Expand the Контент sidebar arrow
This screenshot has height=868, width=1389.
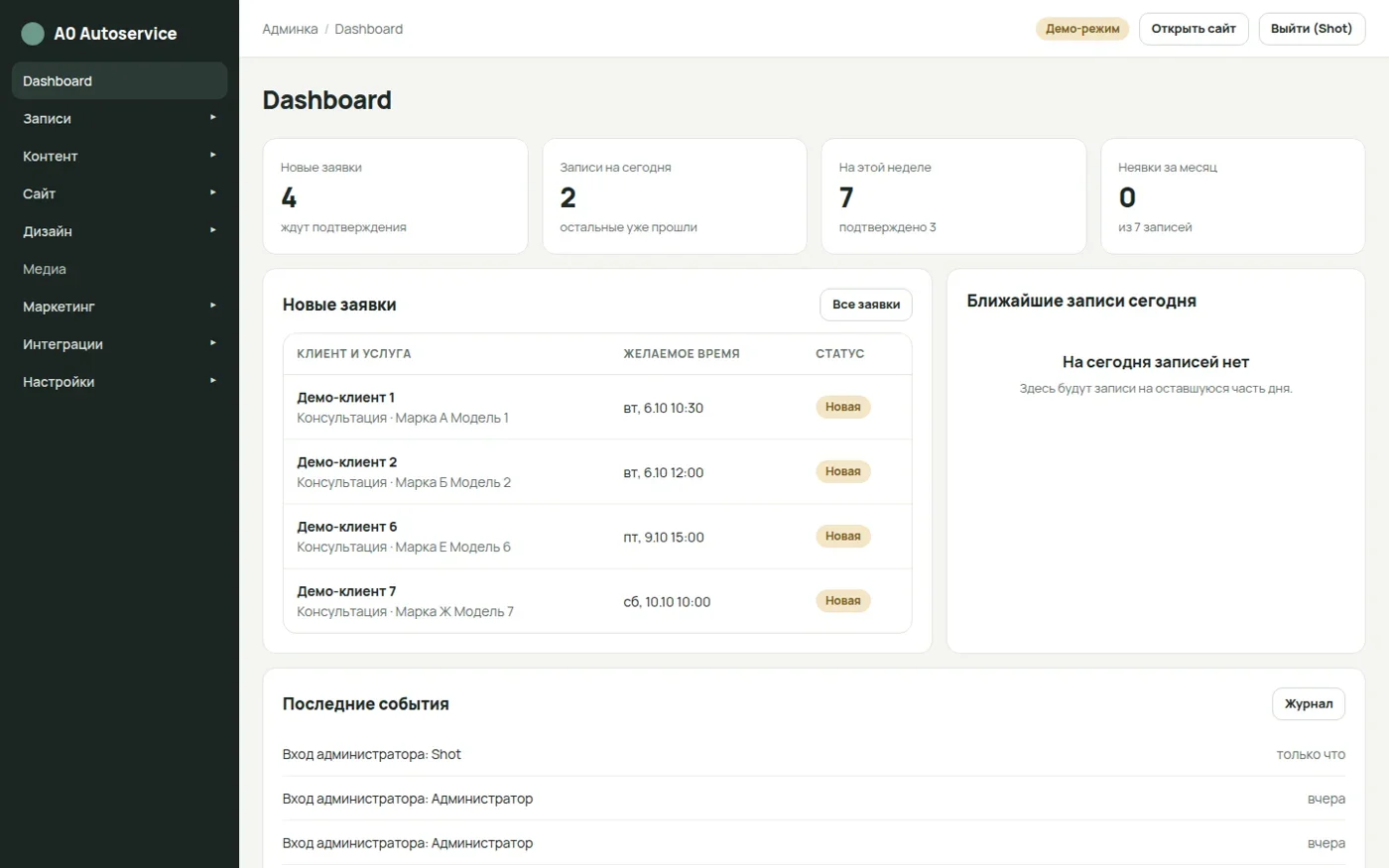[x=213, y=156]
